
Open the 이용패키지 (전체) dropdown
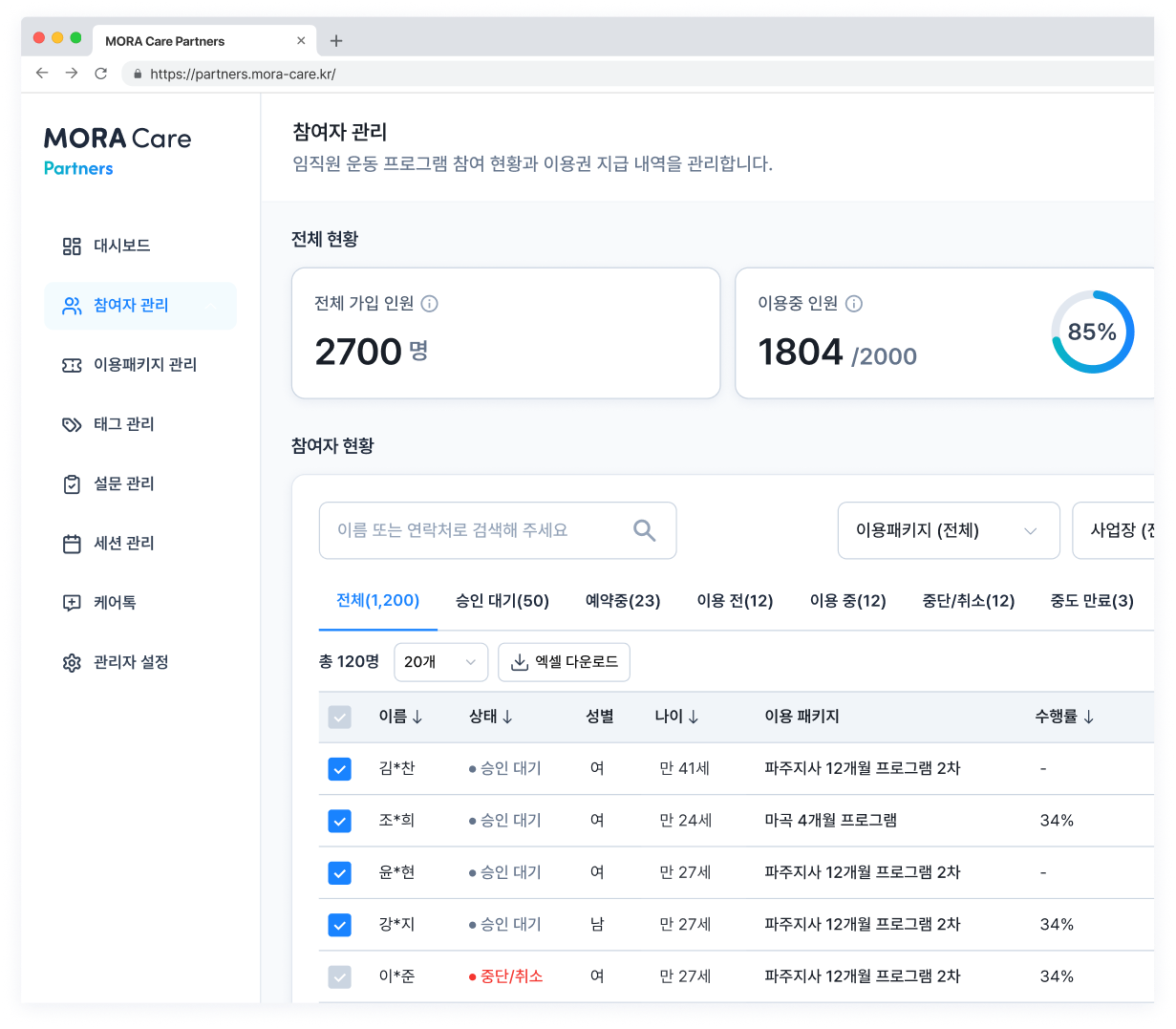click(949, 530)
